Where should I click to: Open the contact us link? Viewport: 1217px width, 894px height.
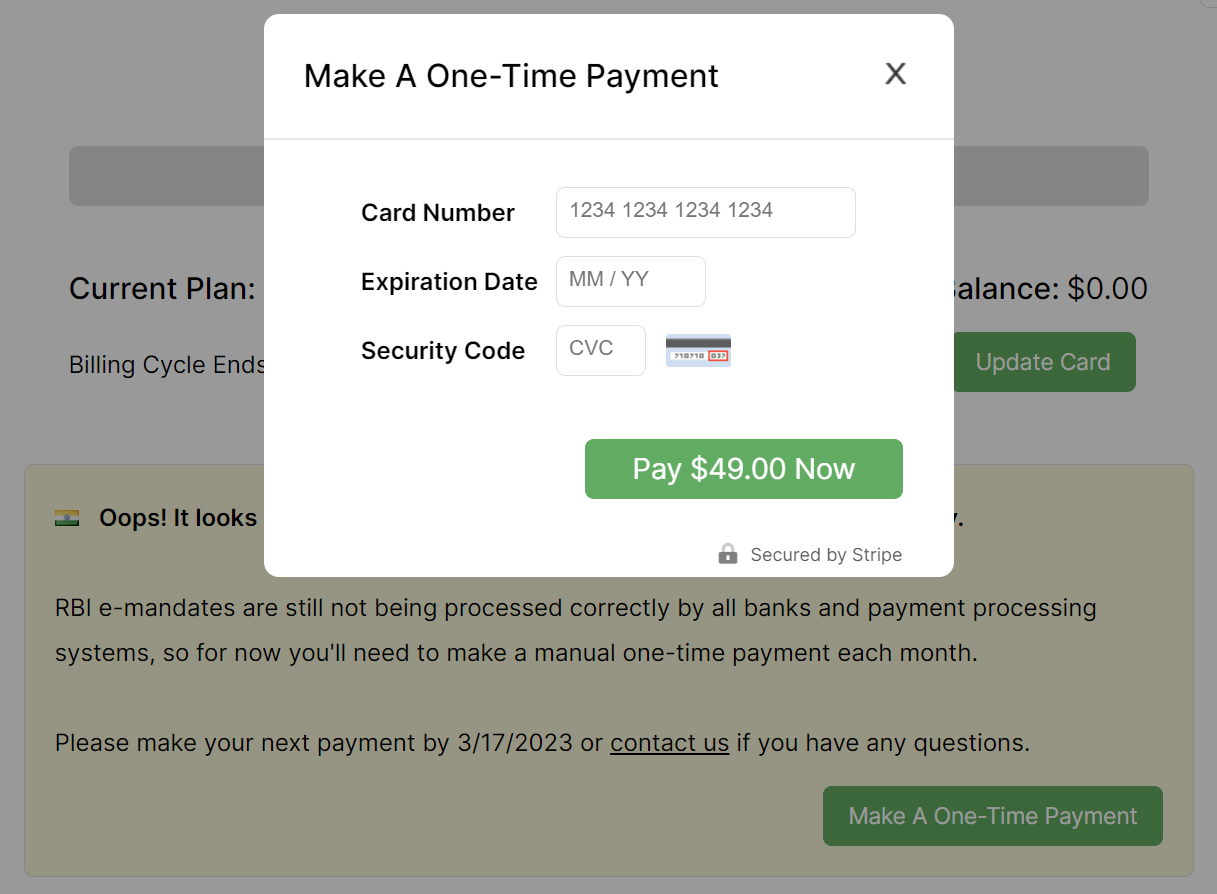coord(669,743)
